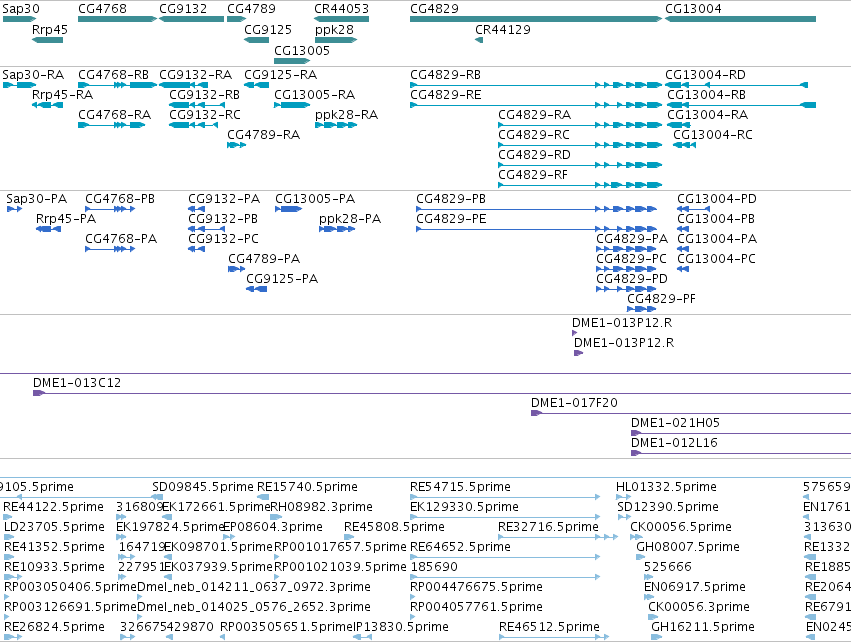Select protein CG4829-PE
851x642 pixels.
[452, 219]
